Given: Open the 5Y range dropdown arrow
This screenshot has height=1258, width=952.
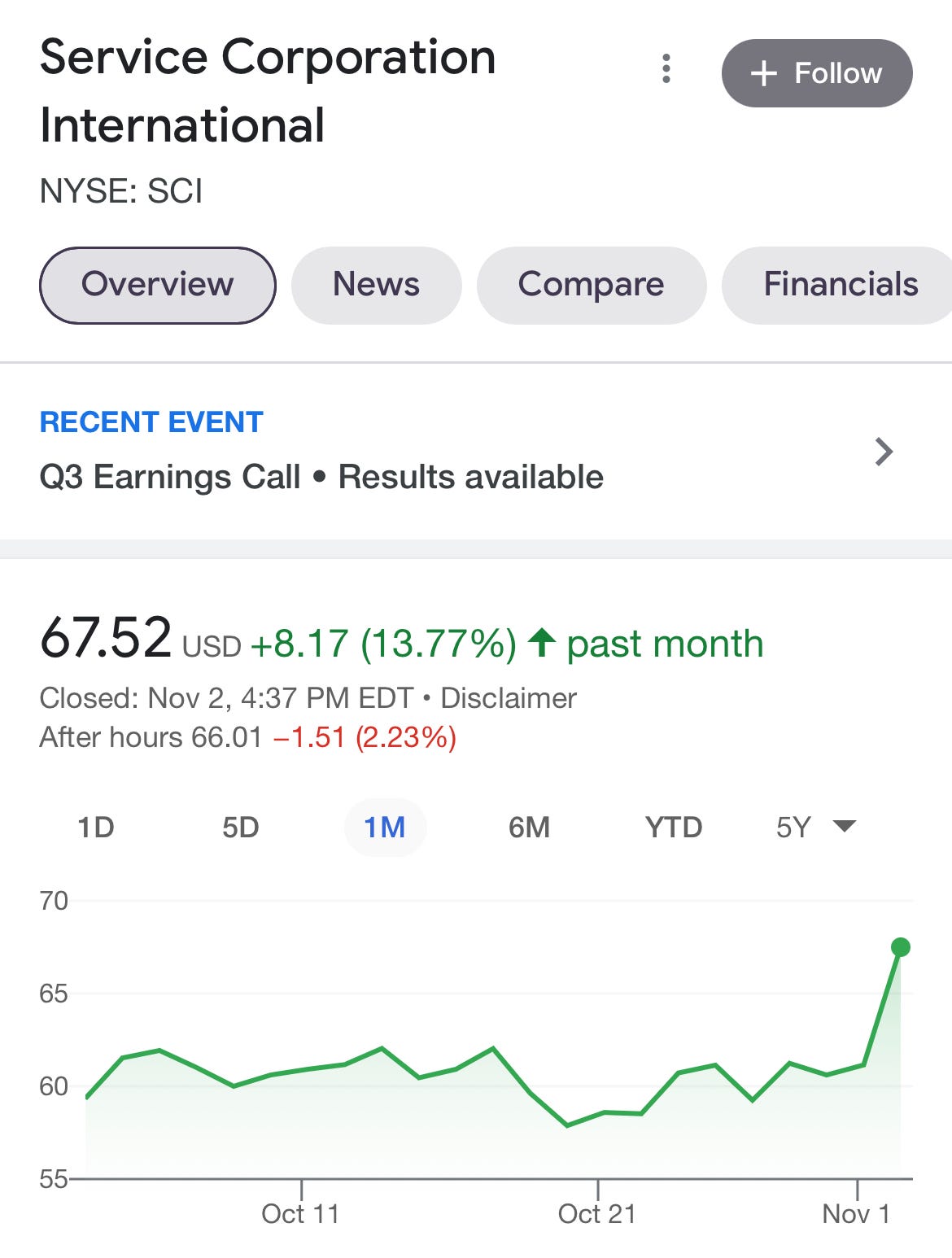Looking at the screenshot, I should pos(845,827).
